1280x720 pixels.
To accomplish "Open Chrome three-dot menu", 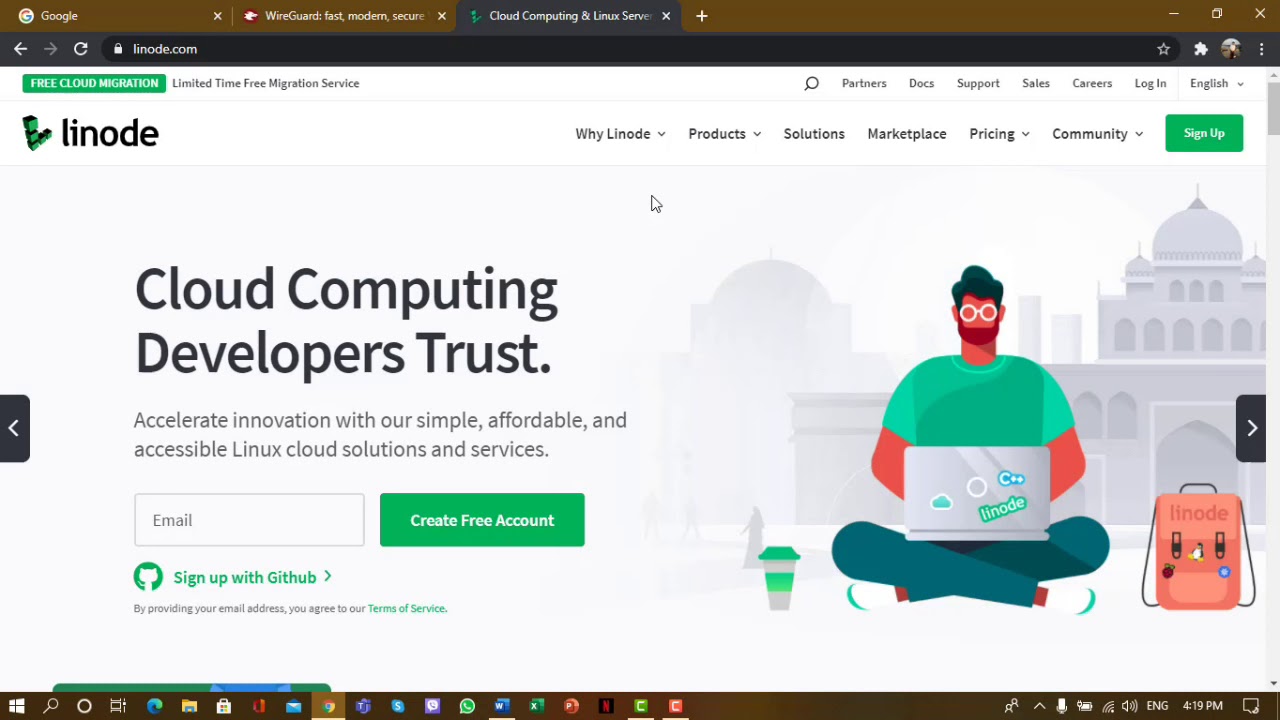I will tap(1261, 48).
